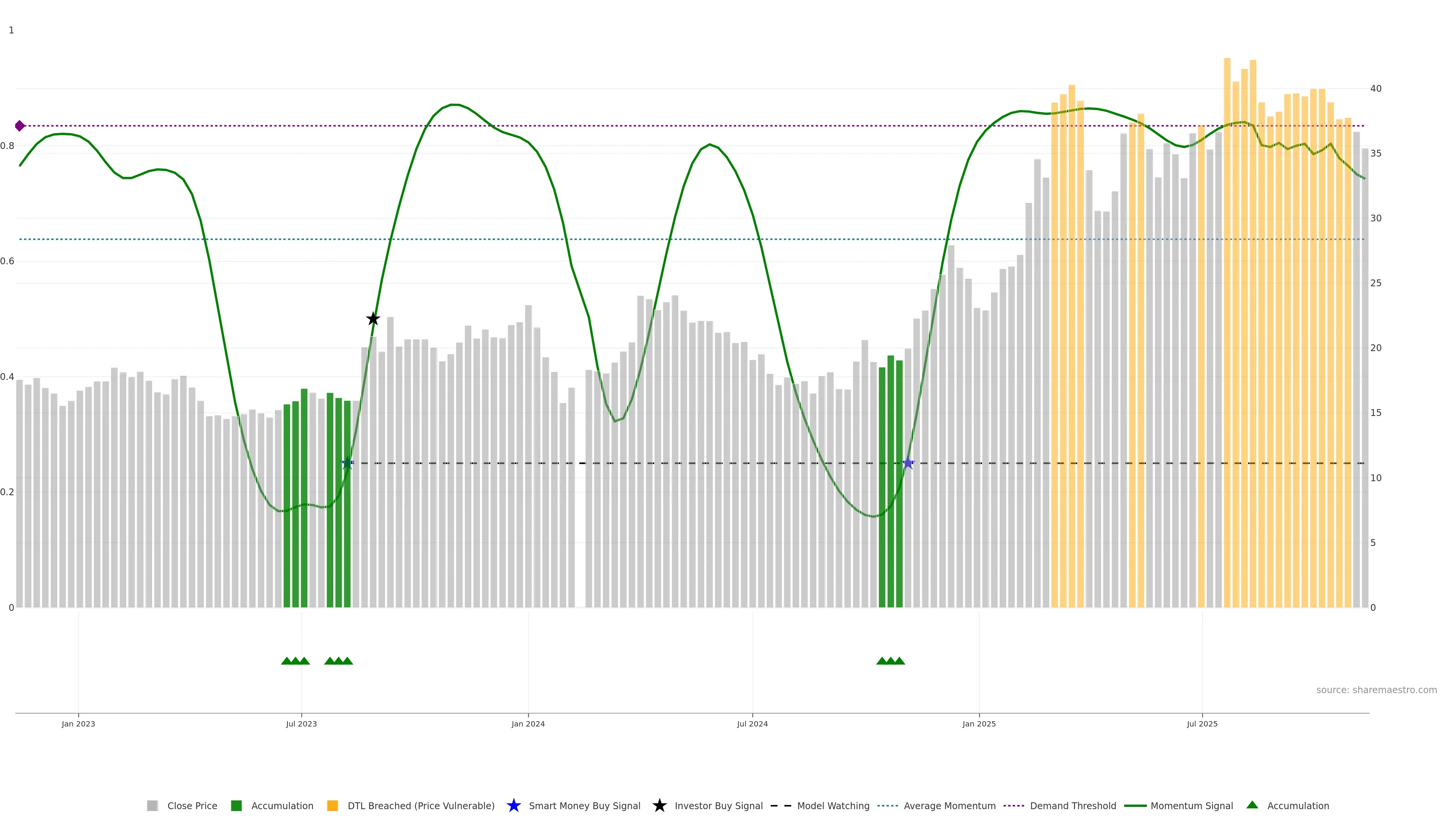
Task: Click green triangle Accumulation icon in legend
Action: tap(1252, 805)
